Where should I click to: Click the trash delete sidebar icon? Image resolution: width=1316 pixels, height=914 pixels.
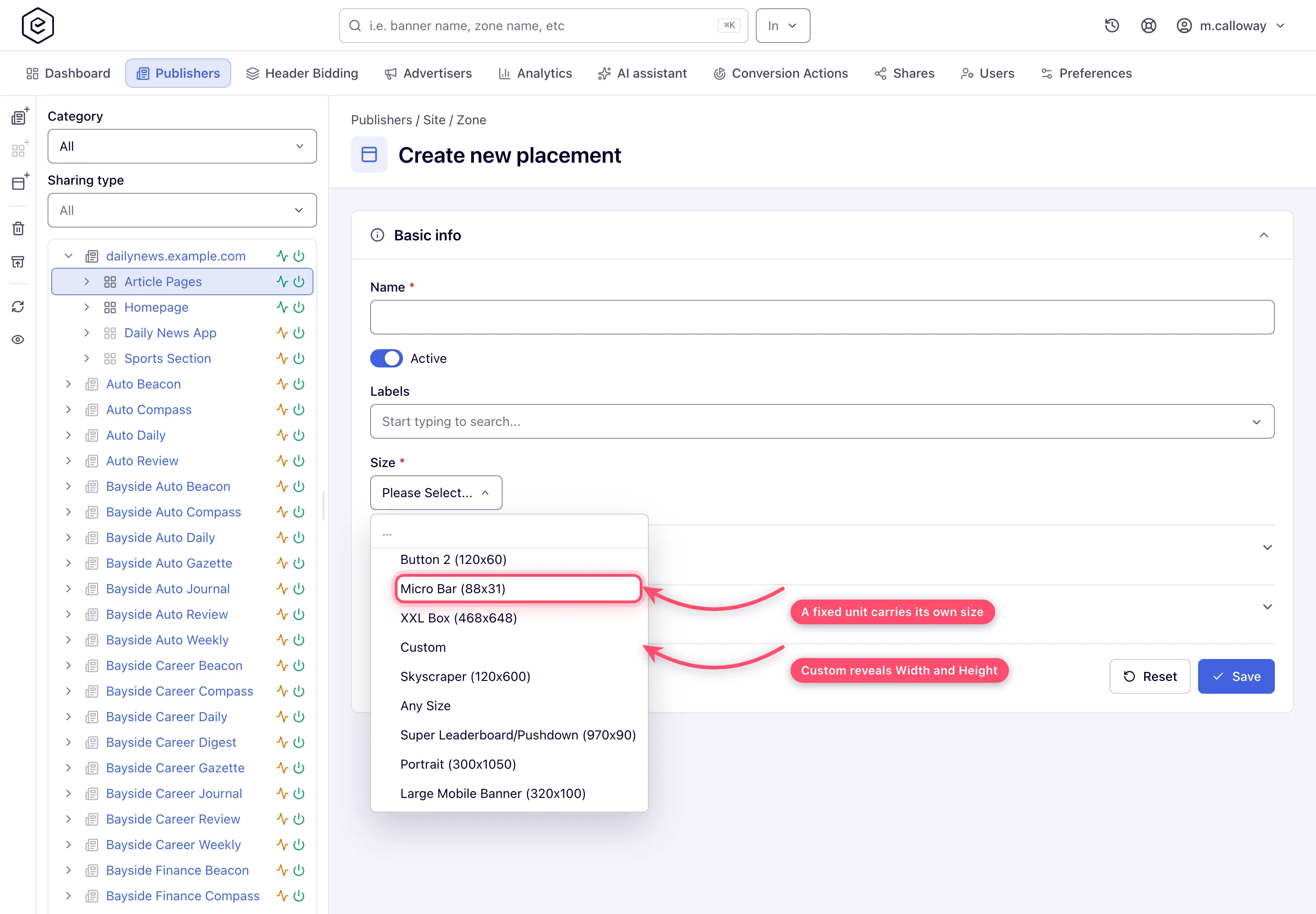tap(18, 228)
